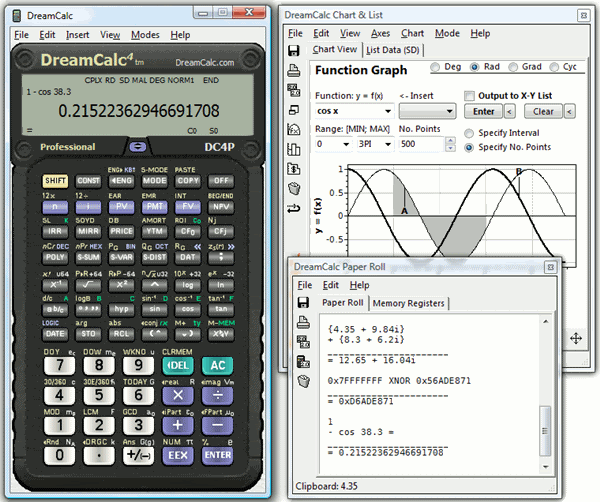Click the multiply key on calculator

click(x=178, y=395)
